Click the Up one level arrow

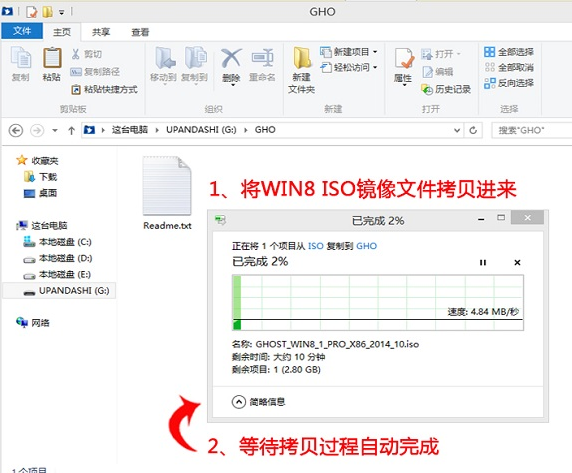pyautogui.click(x=72, y=130)
